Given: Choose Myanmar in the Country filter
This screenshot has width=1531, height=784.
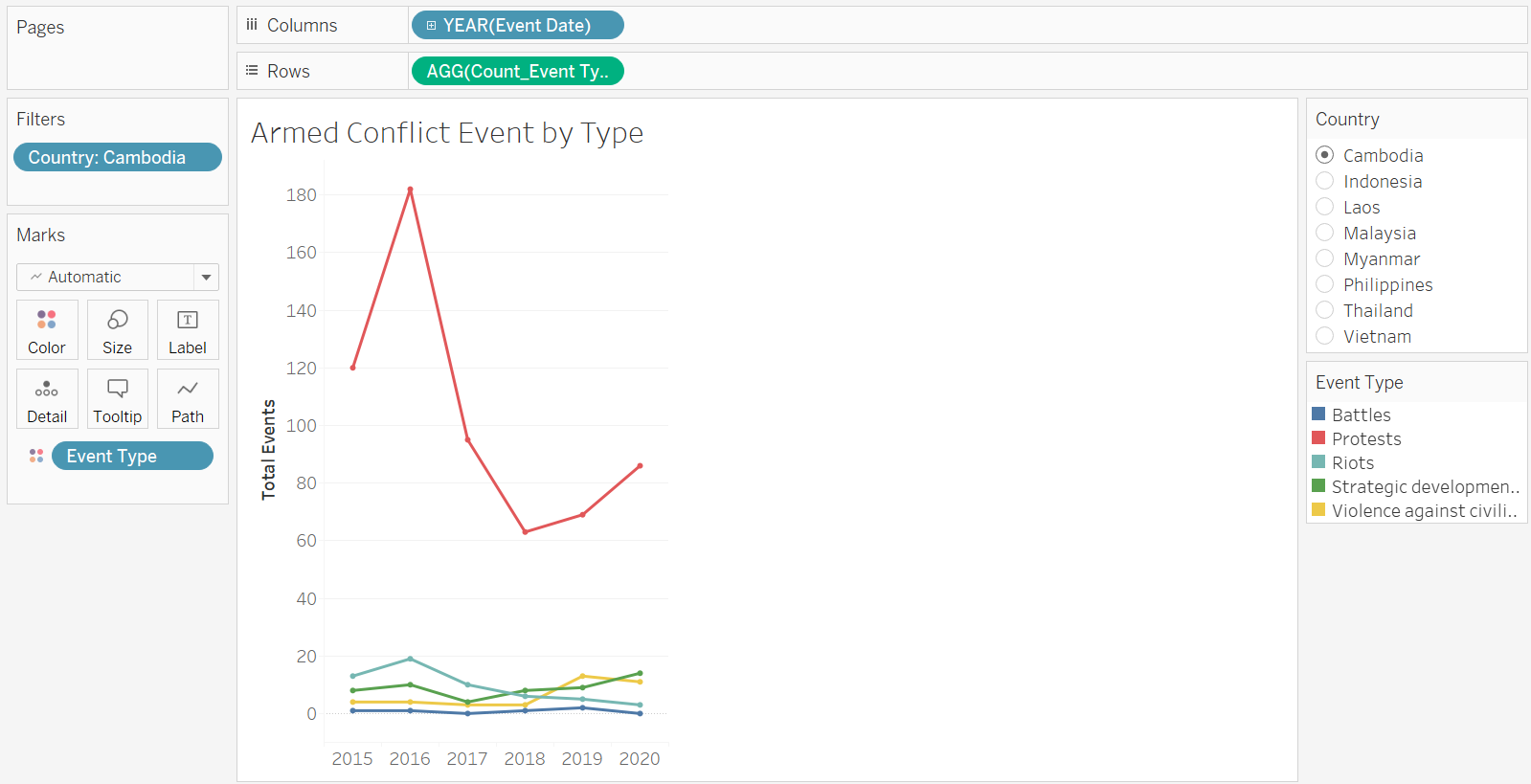Looking at the screenshot, I should click(x=1325, y=258).
